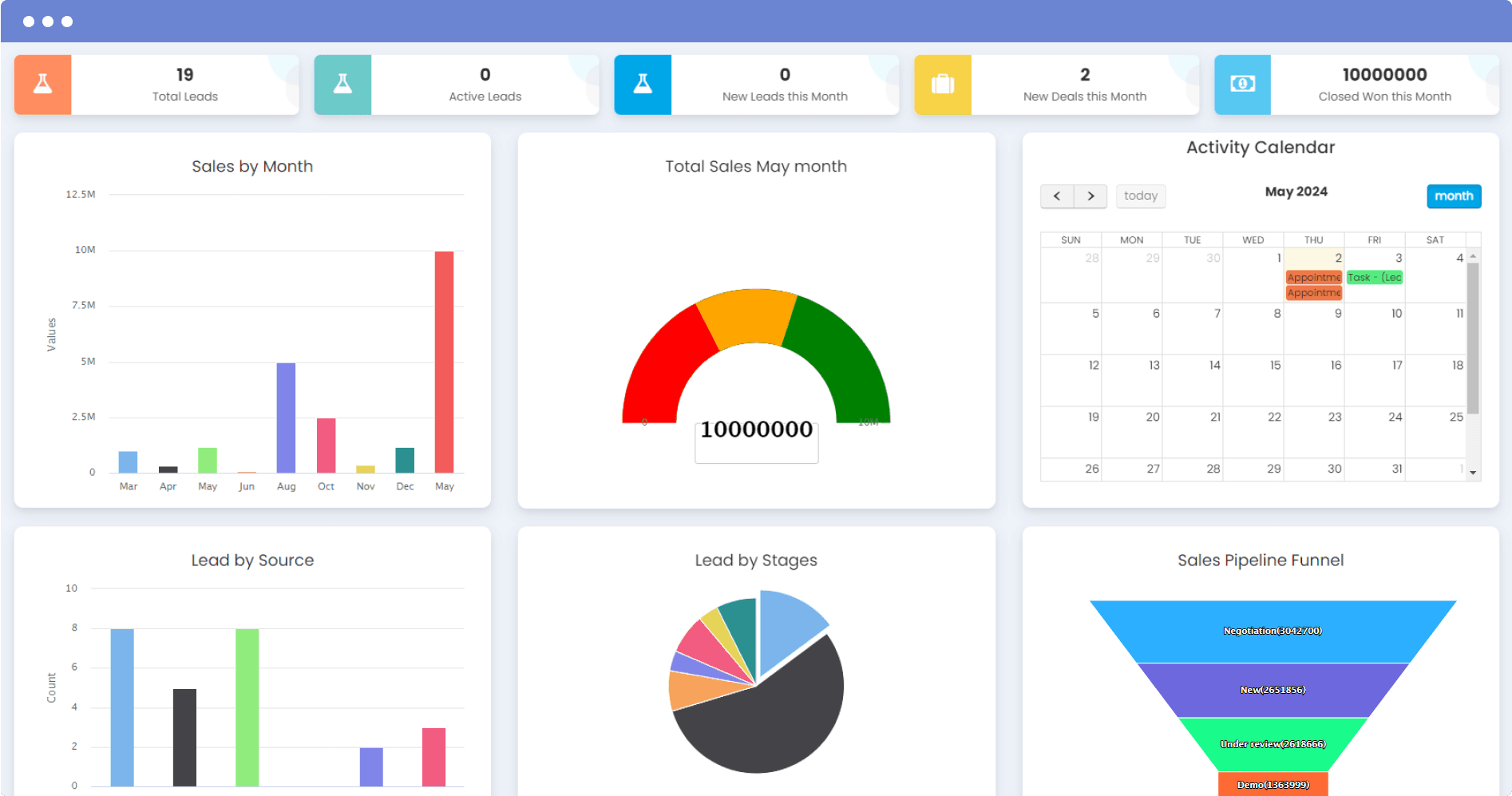Click the Under review funnel segment
The image size is (1512, 796).
1273,744
